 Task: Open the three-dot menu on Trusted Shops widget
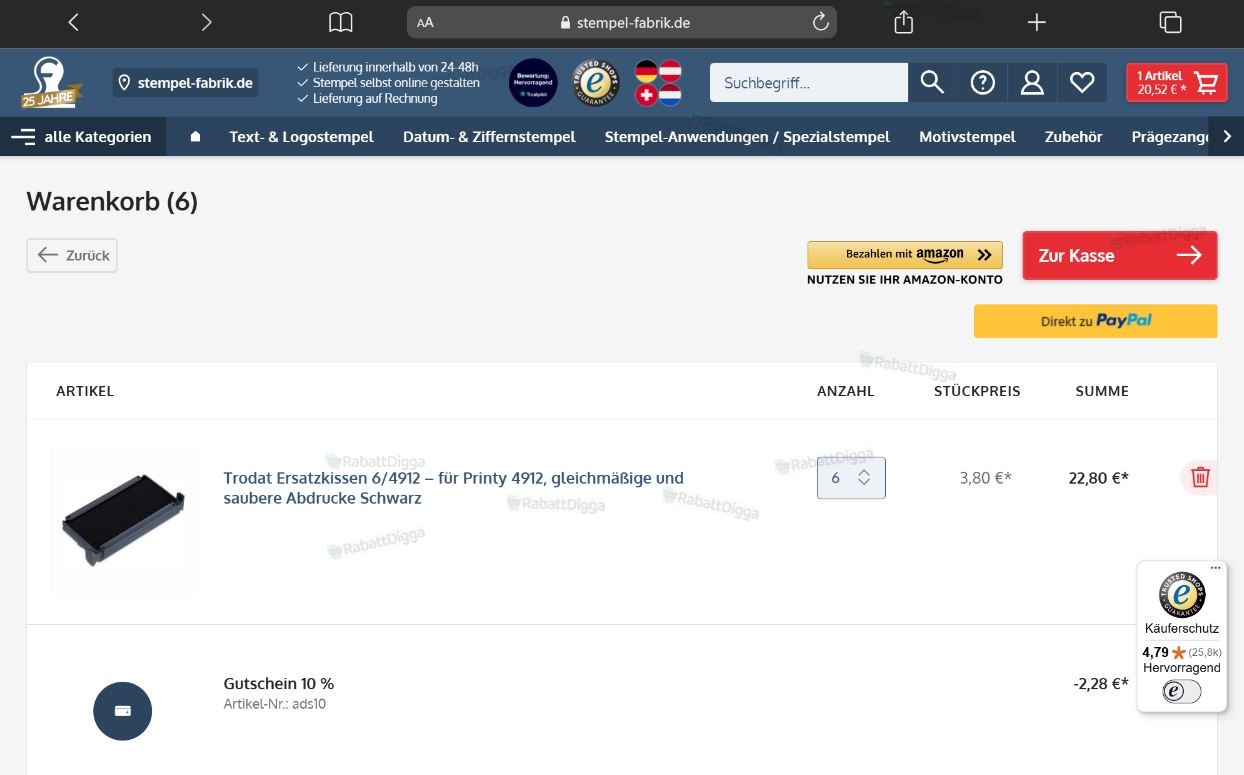(x=1216, y=568)
